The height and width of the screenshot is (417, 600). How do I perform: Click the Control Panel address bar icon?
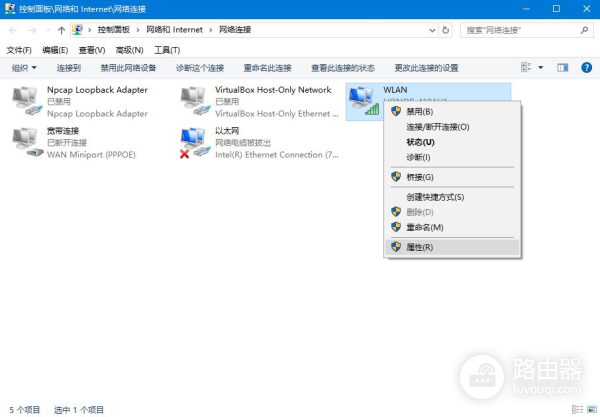[x=78, y=30]
